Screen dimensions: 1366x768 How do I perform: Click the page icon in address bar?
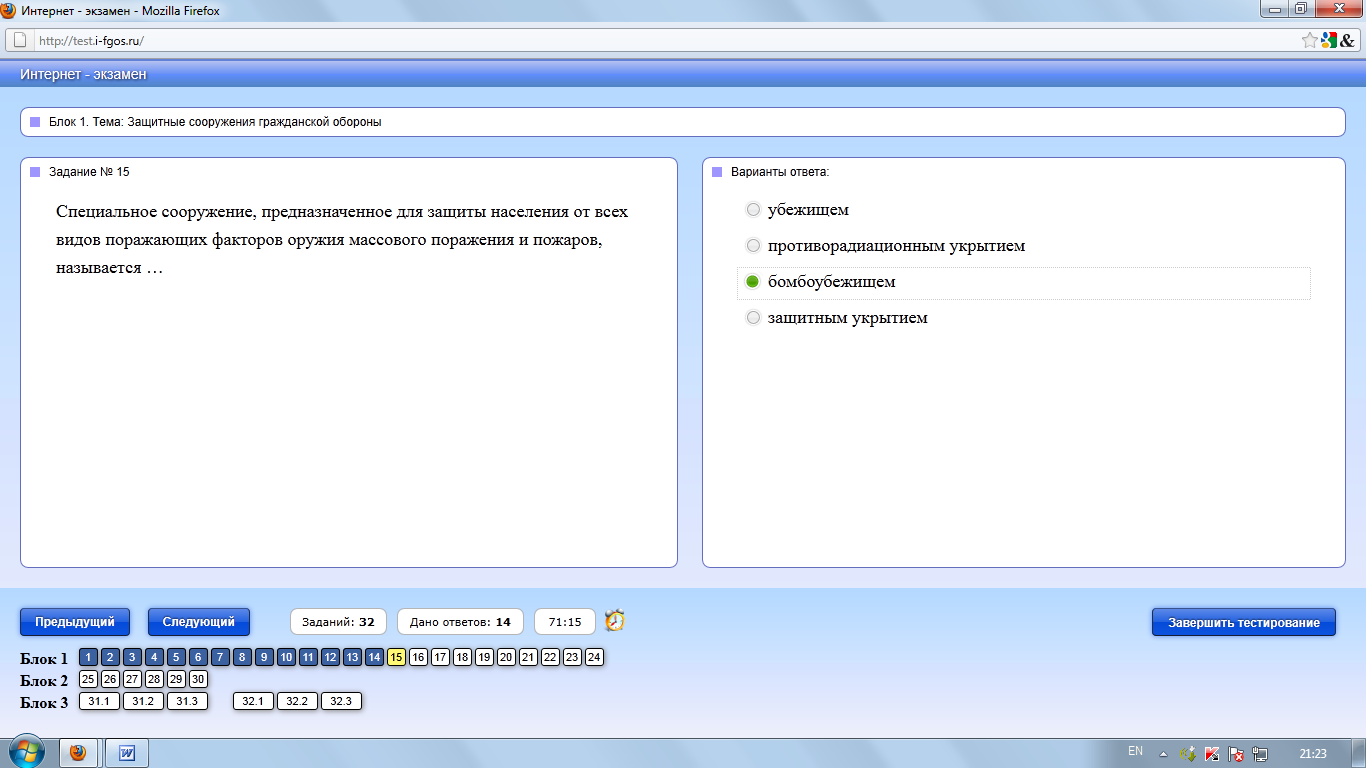pyautogui.click(x=20, y=40)
